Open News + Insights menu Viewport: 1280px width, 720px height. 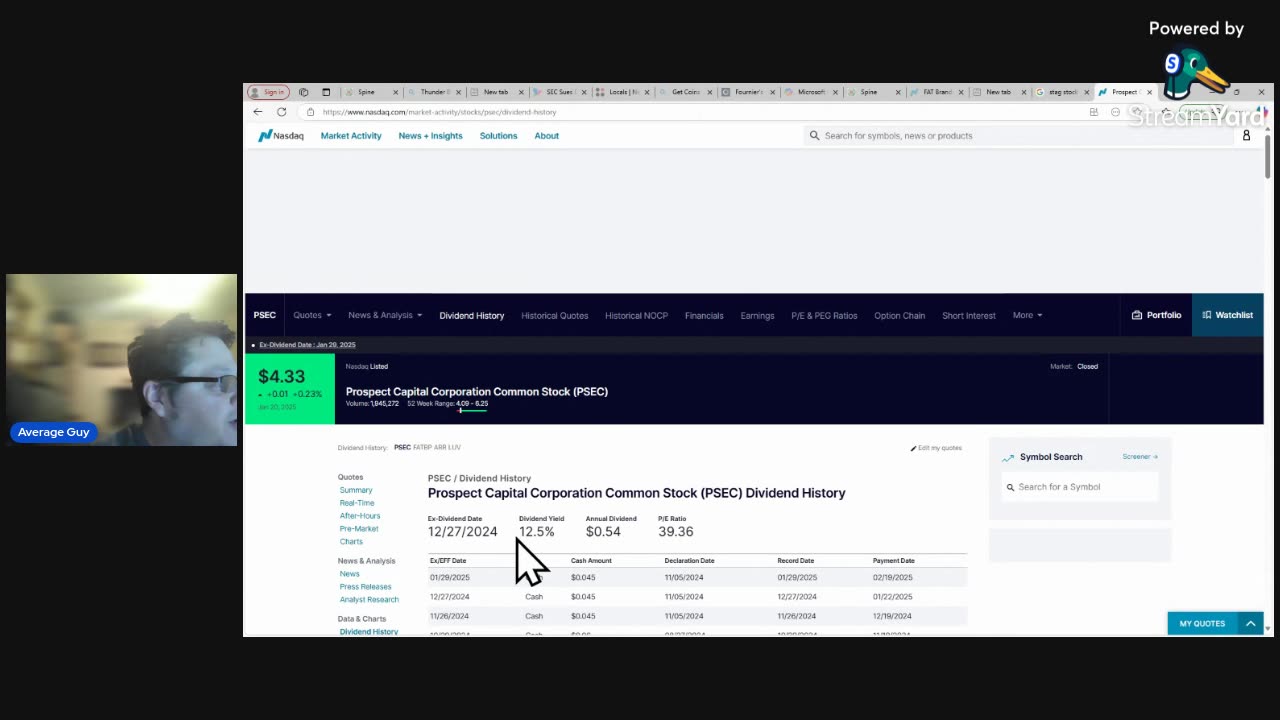pyautogui.click(x=430, y=136)
